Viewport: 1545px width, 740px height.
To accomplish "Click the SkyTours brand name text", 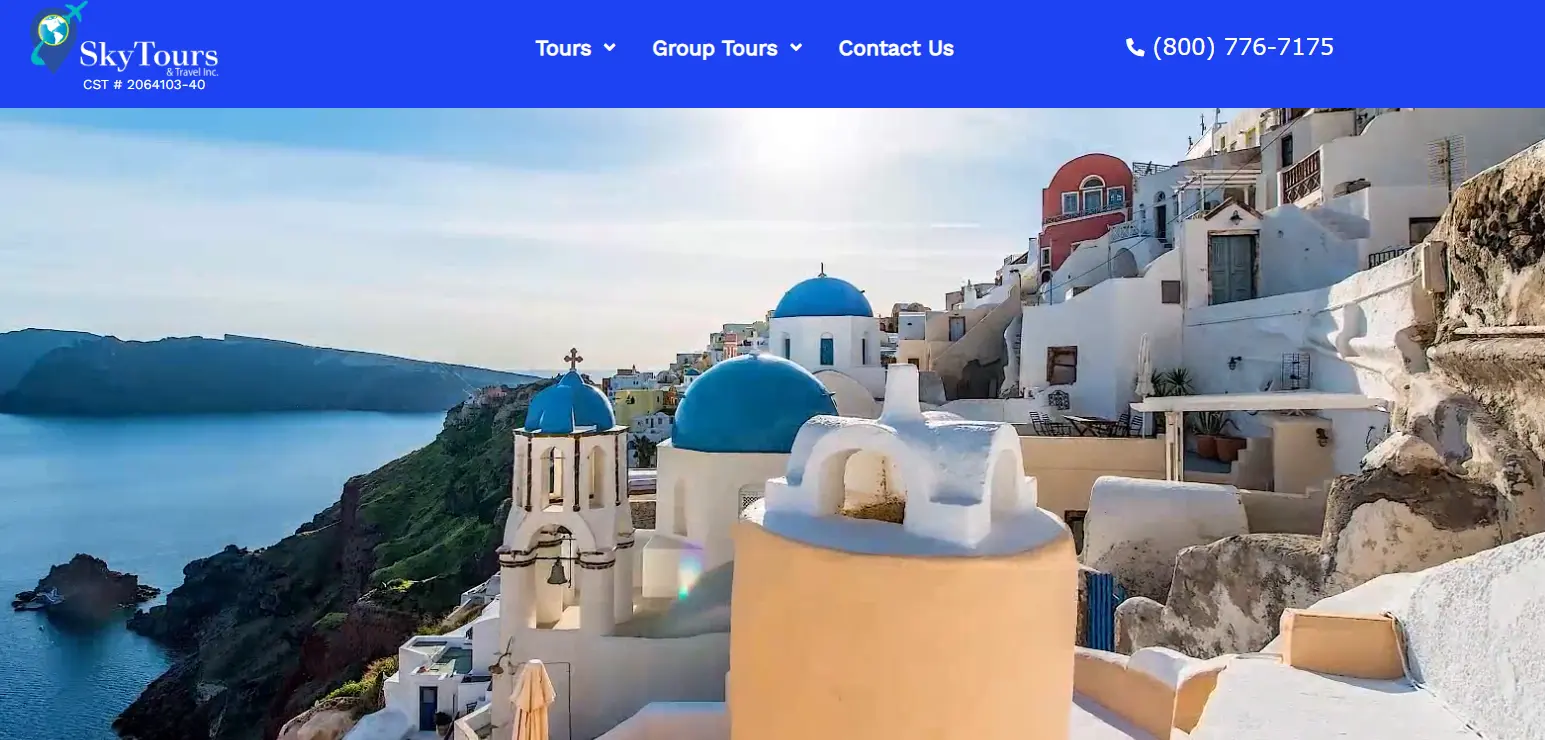I will coord(149,57).
